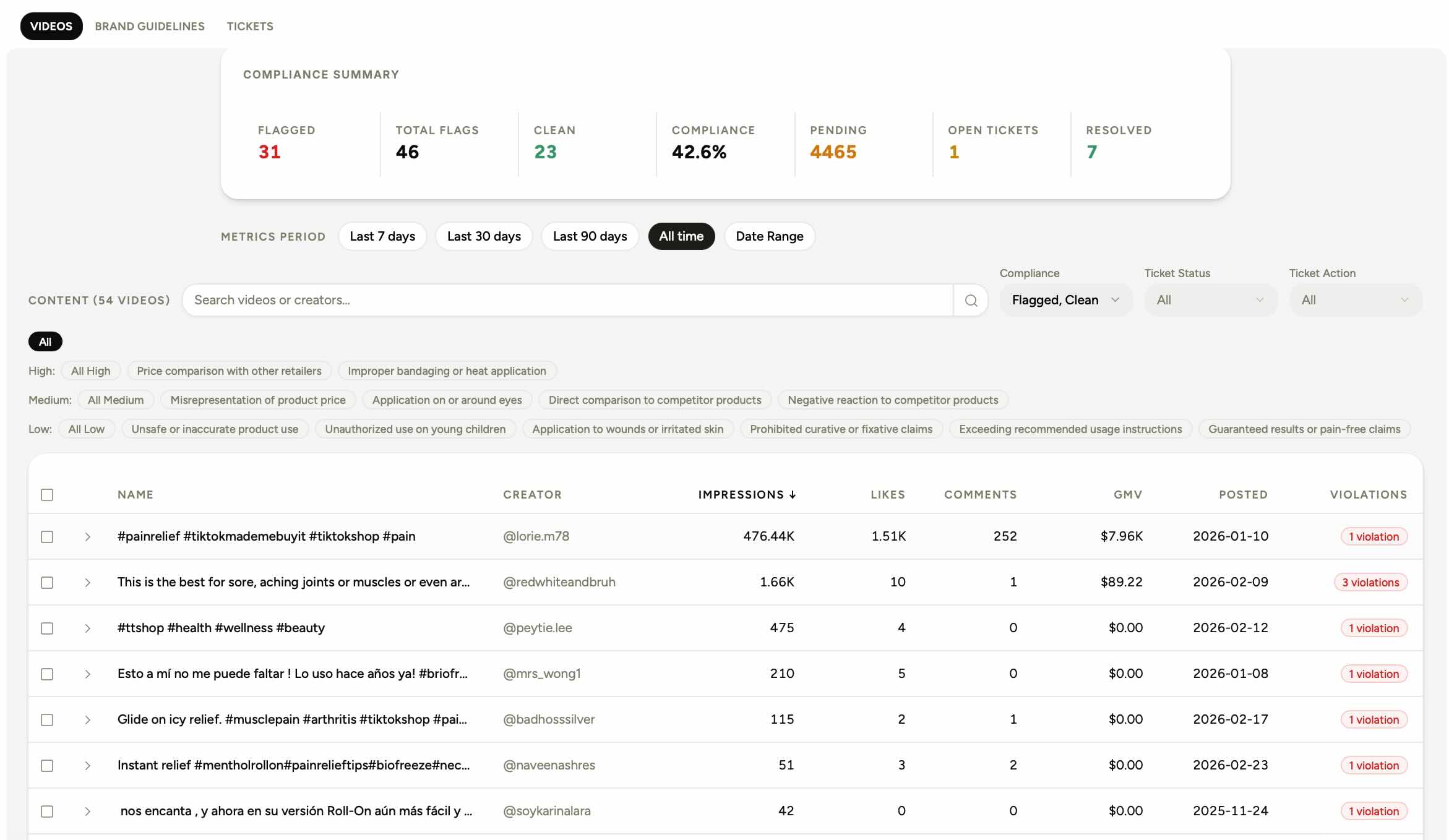Toggle the Unsafe or inaccurate product use filter

(215, 429)
